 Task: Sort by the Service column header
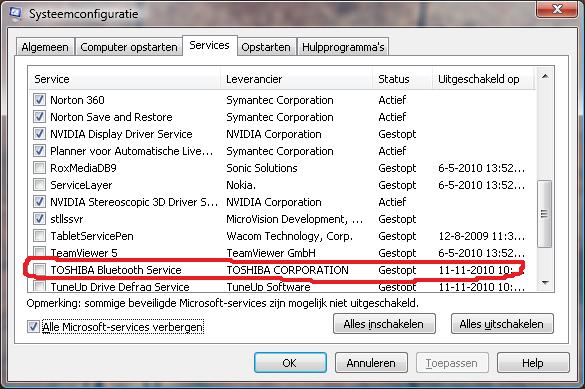click(x=124, y=79)
